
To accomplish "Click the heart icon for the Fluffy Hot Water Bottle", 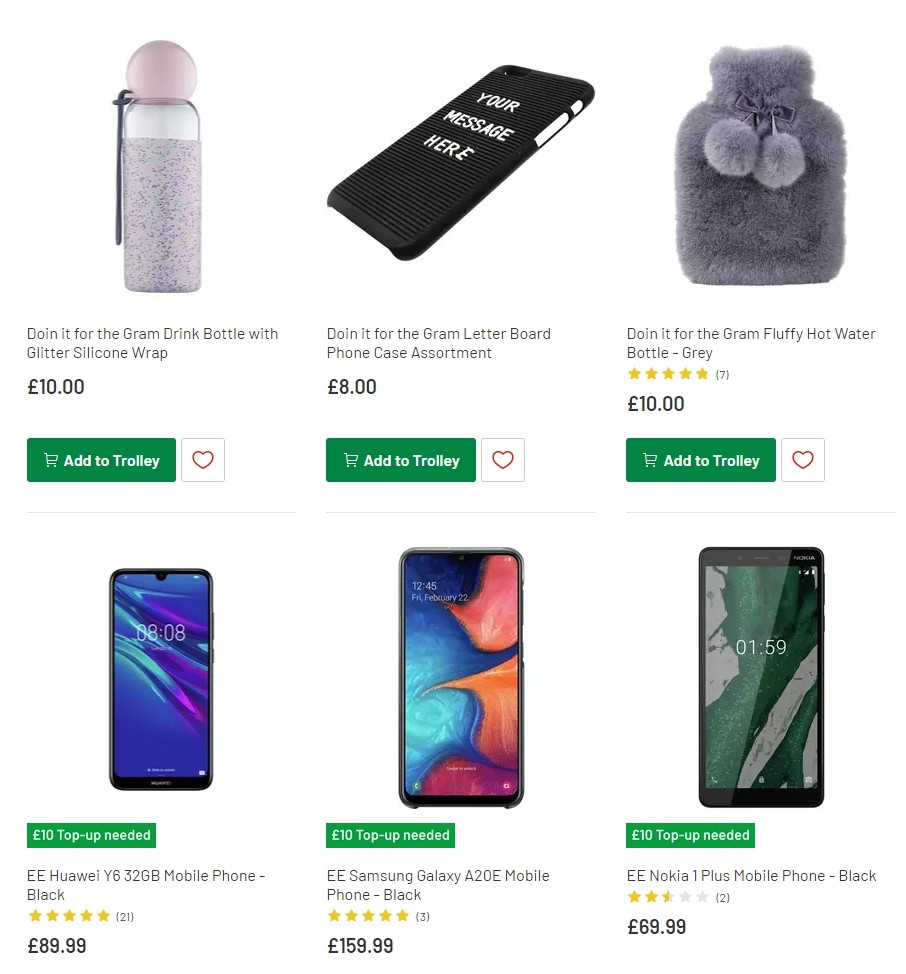I will pyautogui.click(x=803, y=460).
